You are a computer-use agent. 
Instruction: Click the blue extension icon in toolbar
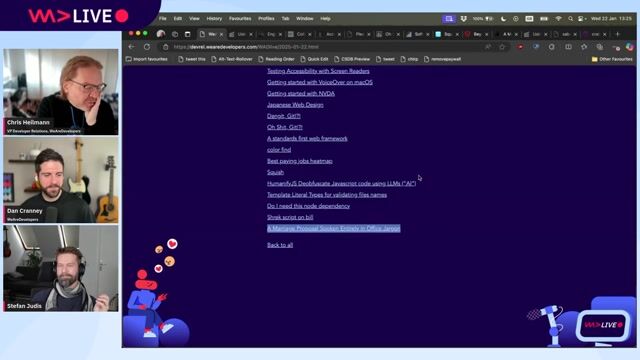(x=536, y=47)
